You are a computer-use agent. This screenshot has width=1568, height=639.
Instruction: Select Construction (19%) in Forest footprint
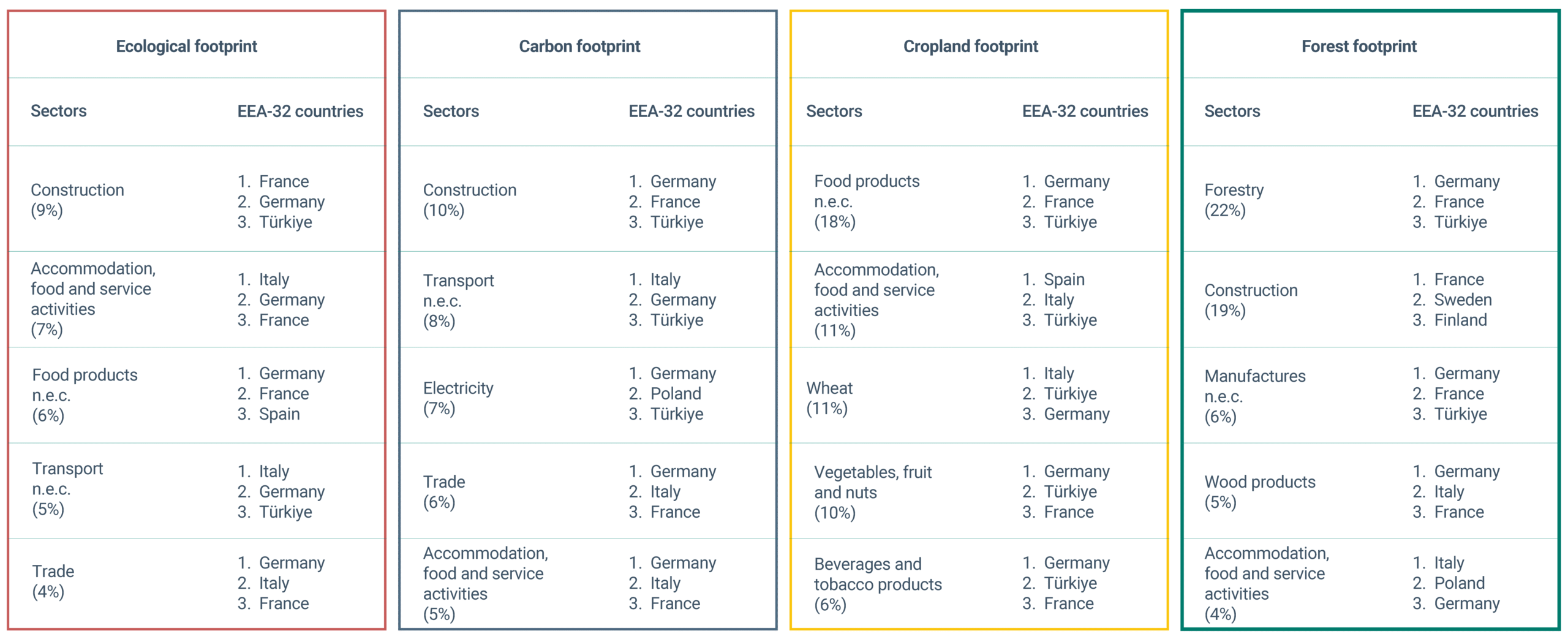coord(1251,300)
